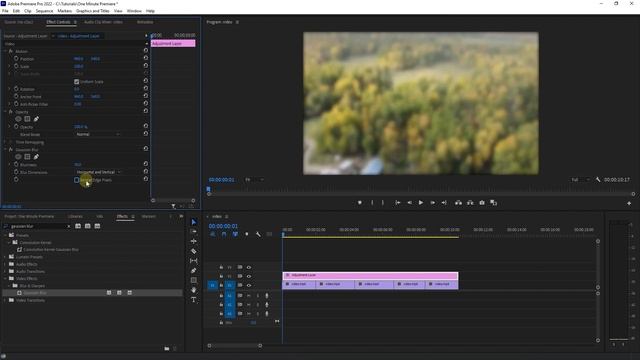
Task: Open the Window menu
Action: click(134, 11)
